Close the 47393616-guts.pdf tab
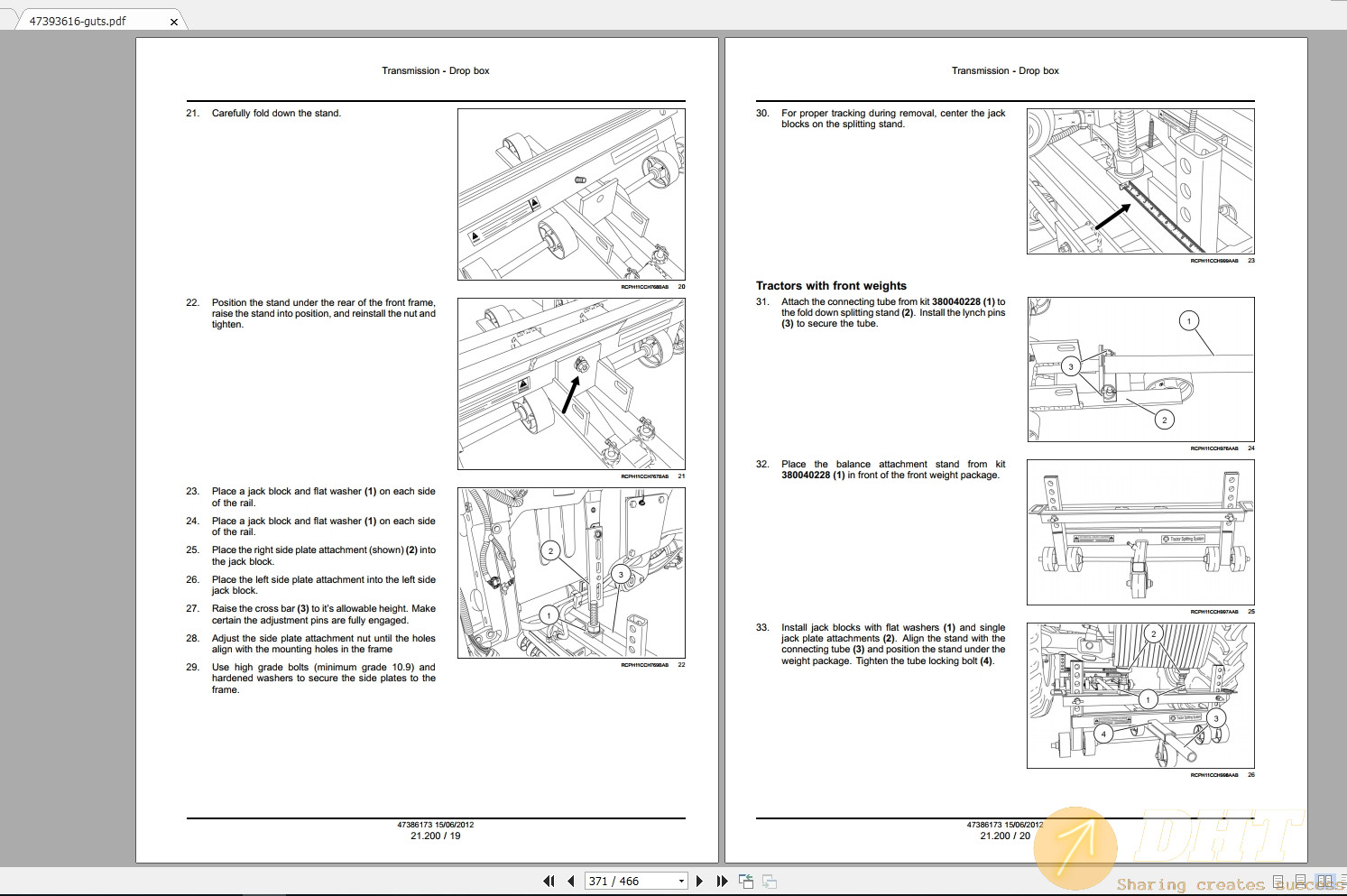Viewport: 1347px width, 896px height. pos(174,22)
